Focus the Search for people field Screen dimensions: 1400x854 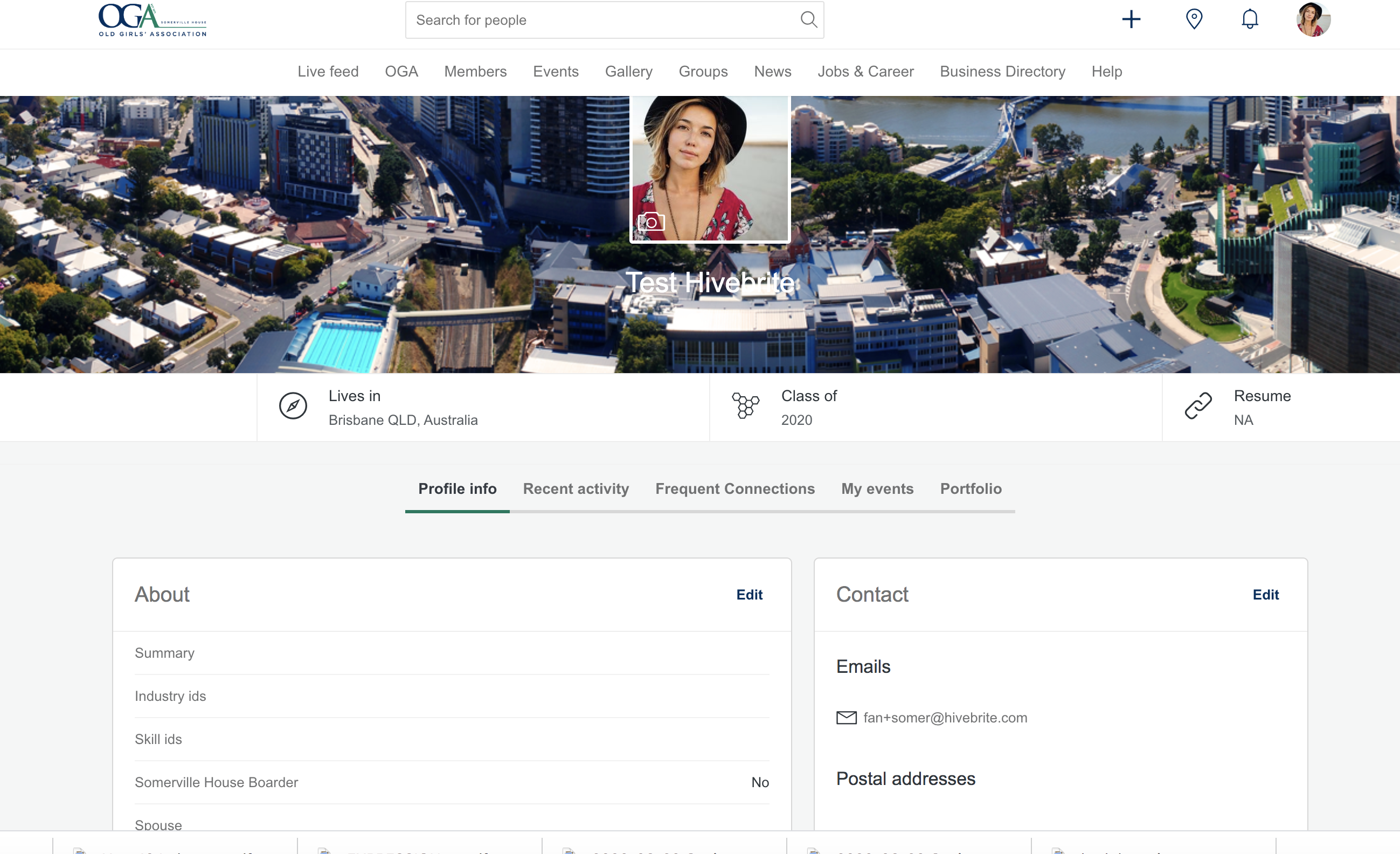(x=602, y=20)
